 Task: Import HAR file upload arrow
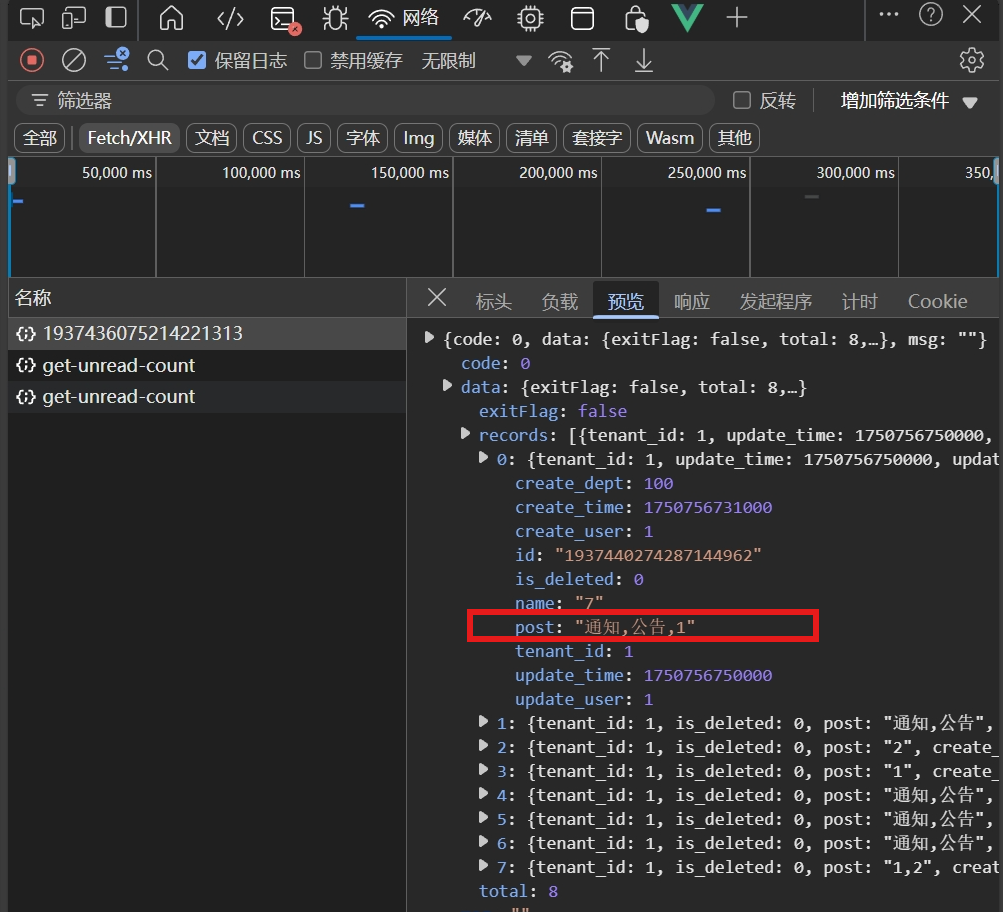pos(601,61)
